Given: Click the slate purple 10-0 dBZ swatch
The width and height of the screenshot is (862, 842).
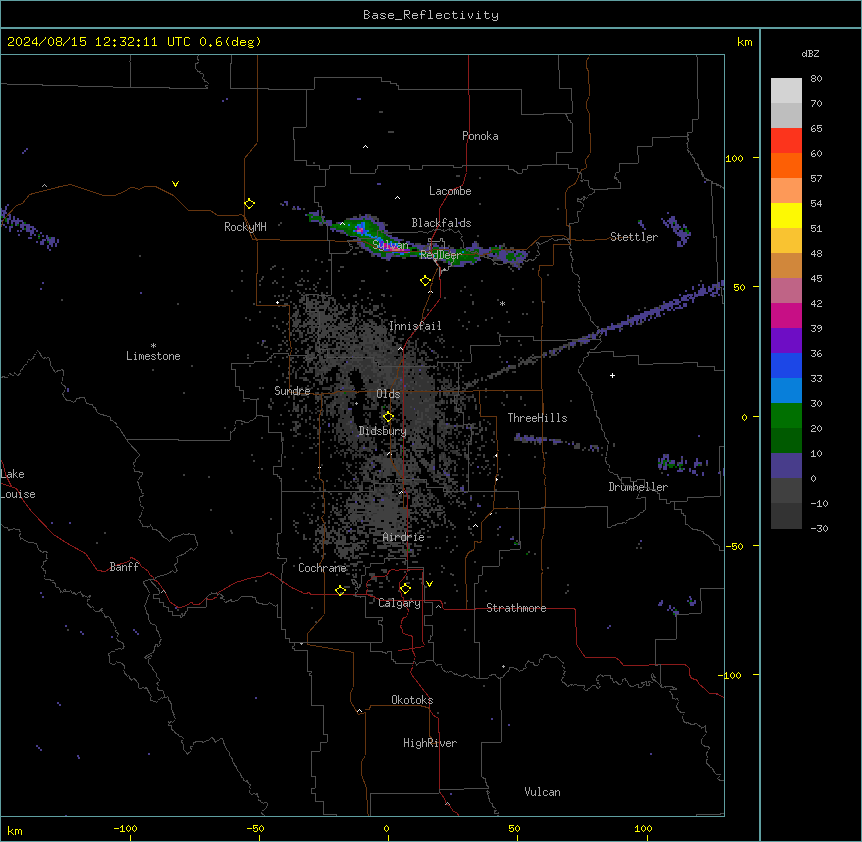Looking at the screenshot, I should tap(786, 466).
